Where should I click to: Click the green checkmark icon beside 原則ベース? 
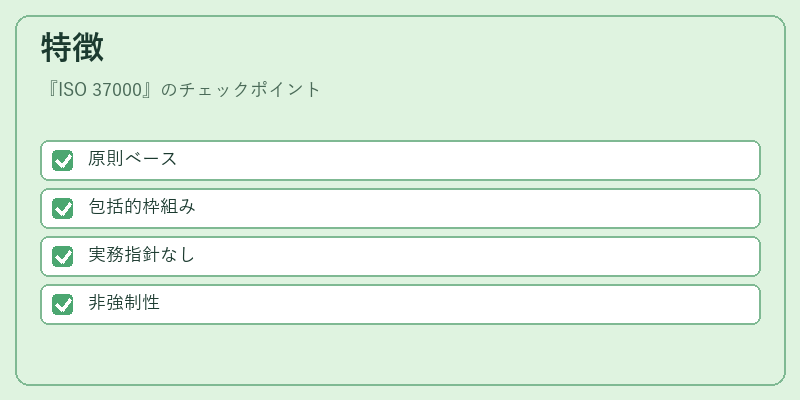pos(63,160)
